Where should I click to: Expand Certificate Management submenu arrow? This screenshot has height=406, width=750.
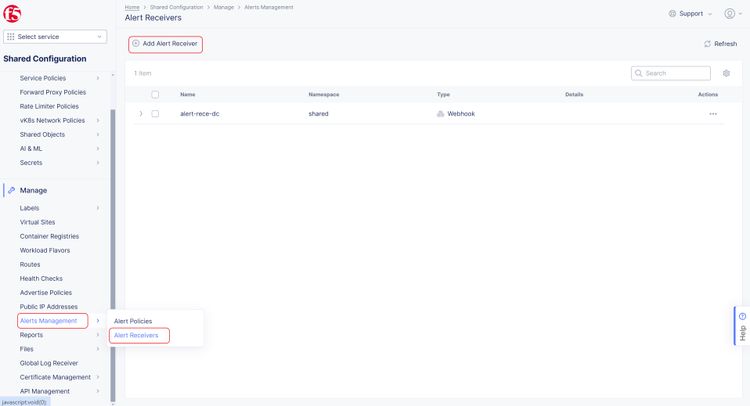click(x=98, y=377)
